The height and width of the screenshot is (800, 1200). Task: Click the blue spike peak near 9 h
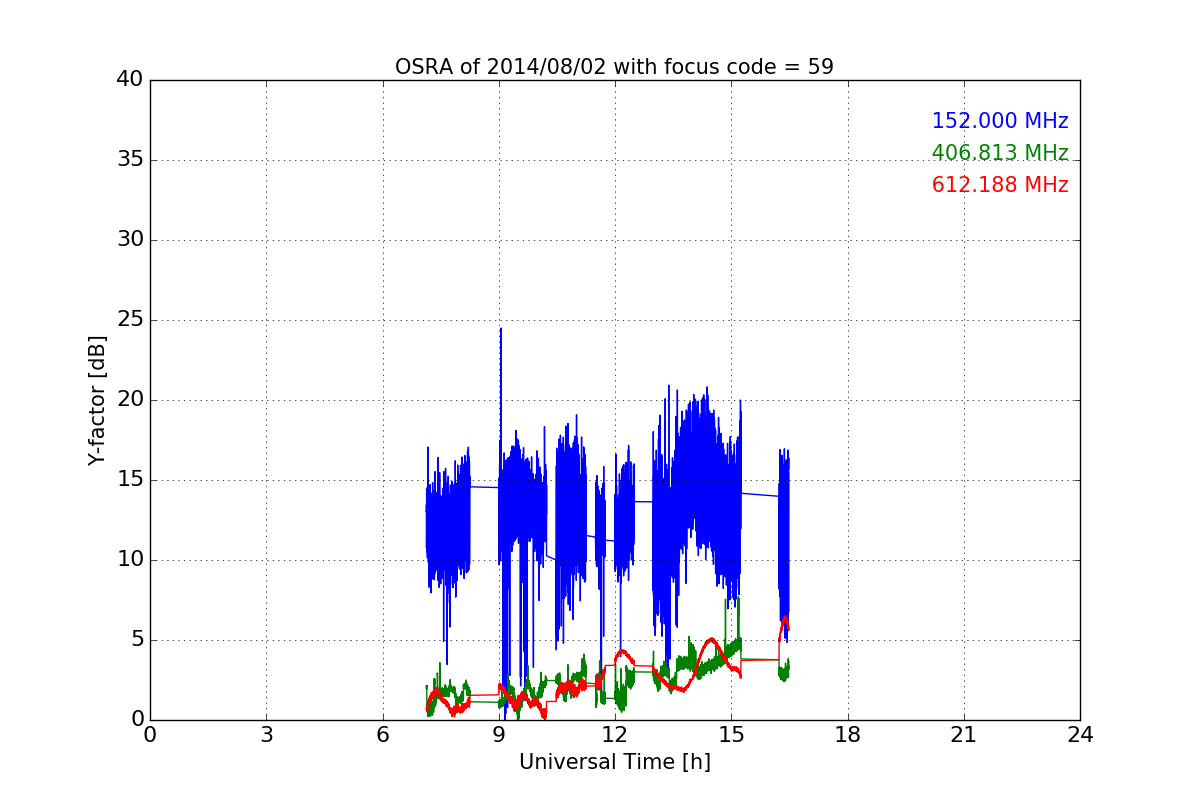[501, 329]
